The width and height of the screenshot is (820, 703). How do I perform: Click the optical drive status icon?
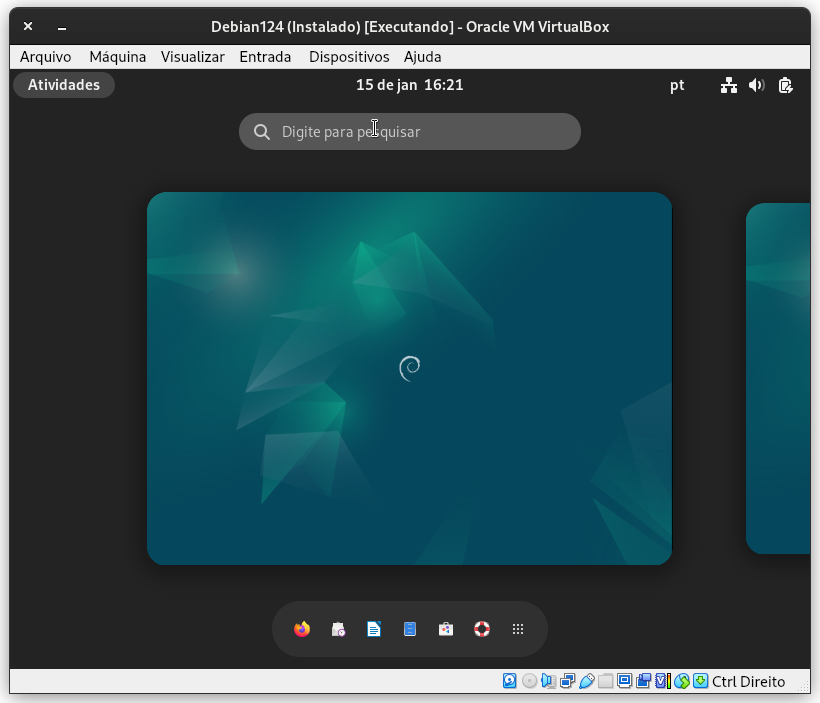point(529,681)
